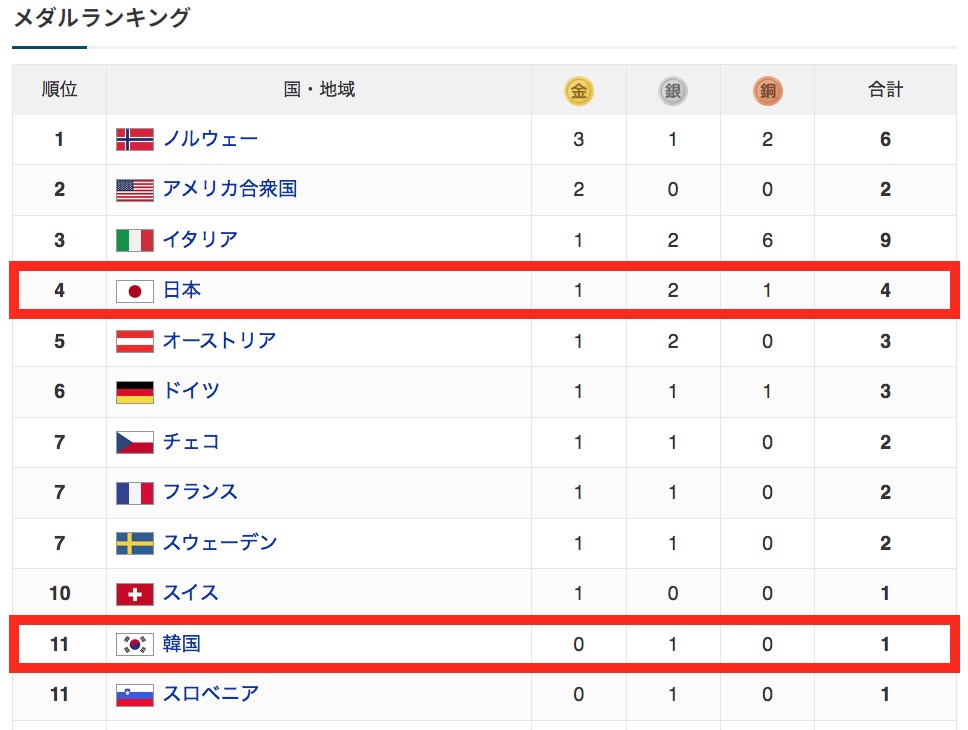Click the silver medal icon in header

click(673, 91)
